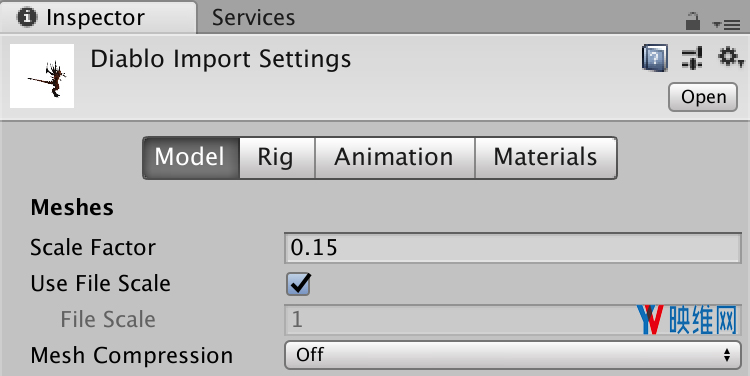Image resolution: width=750 pixels, height=376 pixels.
Task: Click the info icon on Inspector tab
Action: coord(27,17)
